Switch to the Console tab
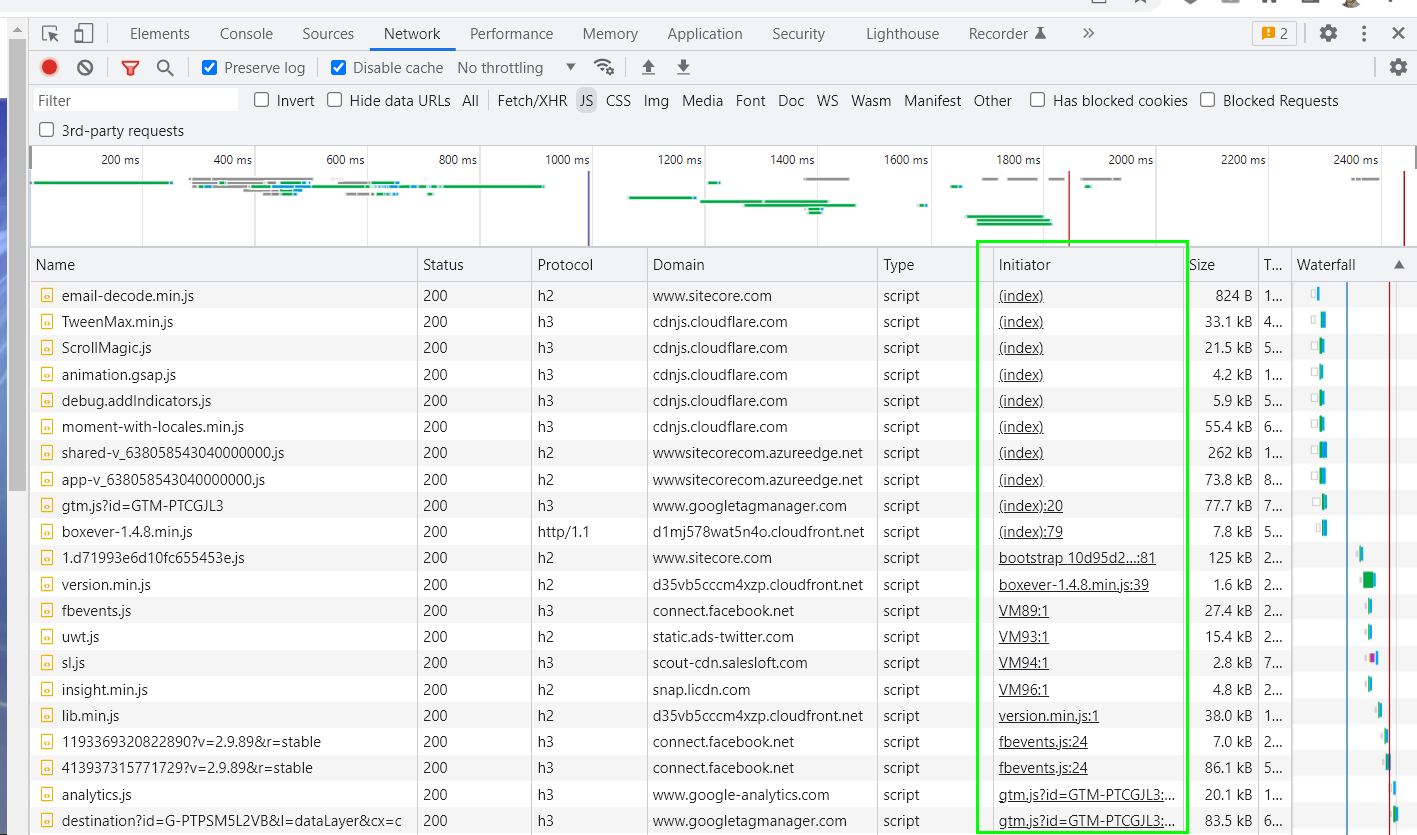Viewport: 1417px width, 835px height. tap(246, 34)
